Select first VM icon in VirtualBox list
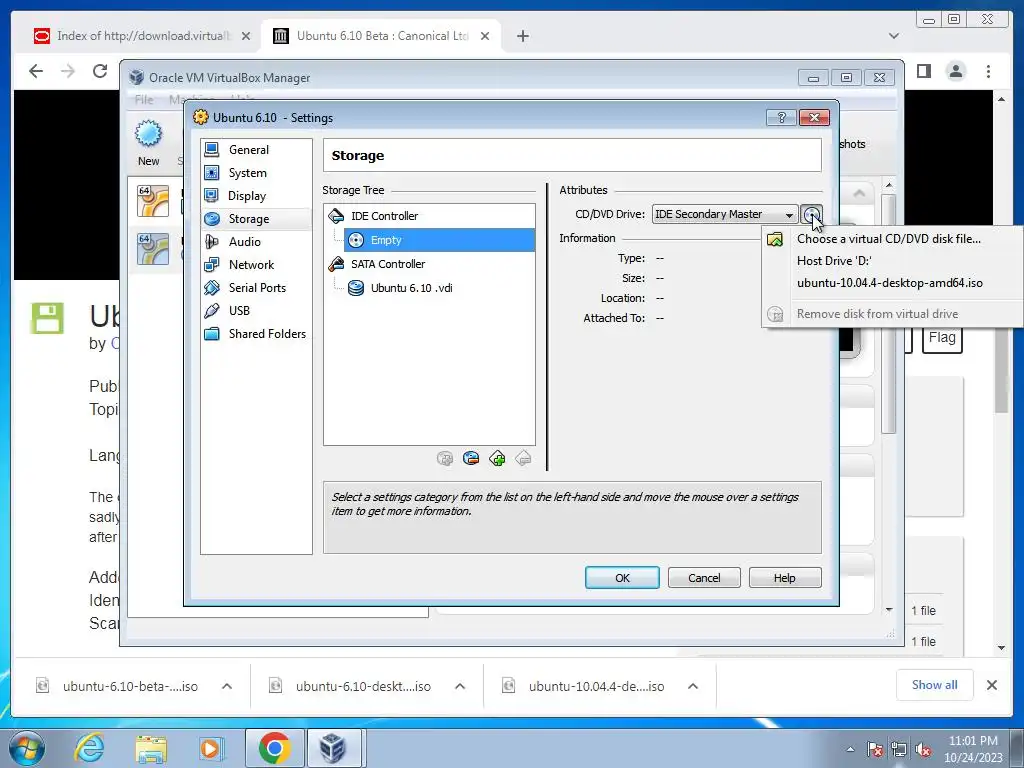Viewport: 1024px width, 768px height. [x=153, y=200]
